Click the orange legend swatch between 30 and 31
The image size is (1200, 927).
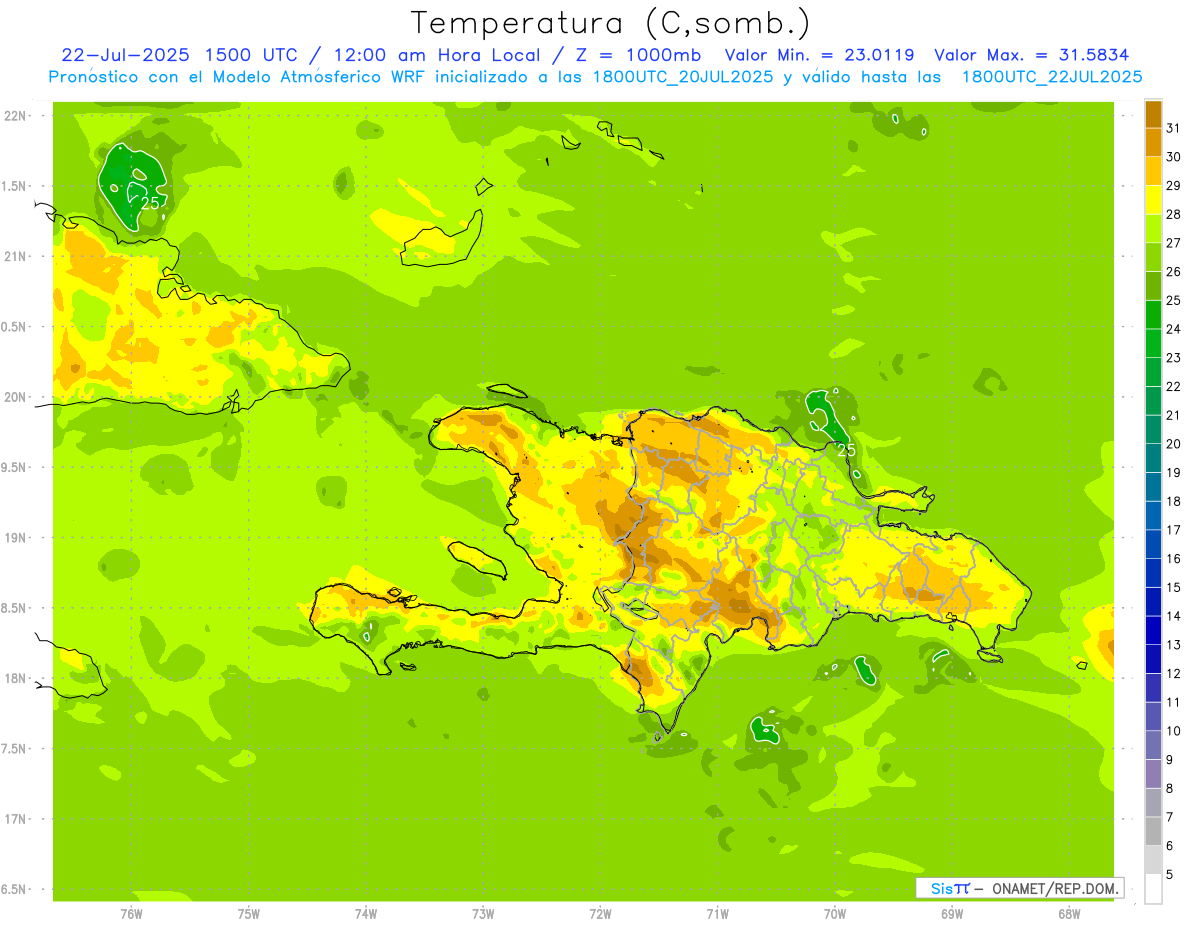pyautogui.click(x=1153, y=143)
